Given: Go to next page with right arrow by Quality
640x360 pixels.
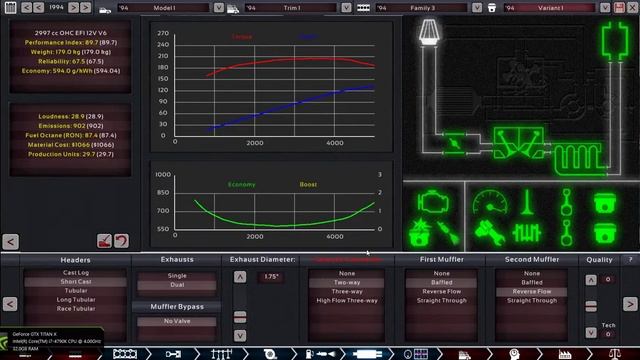Looking at the screenshot, I should click(630, 304).
